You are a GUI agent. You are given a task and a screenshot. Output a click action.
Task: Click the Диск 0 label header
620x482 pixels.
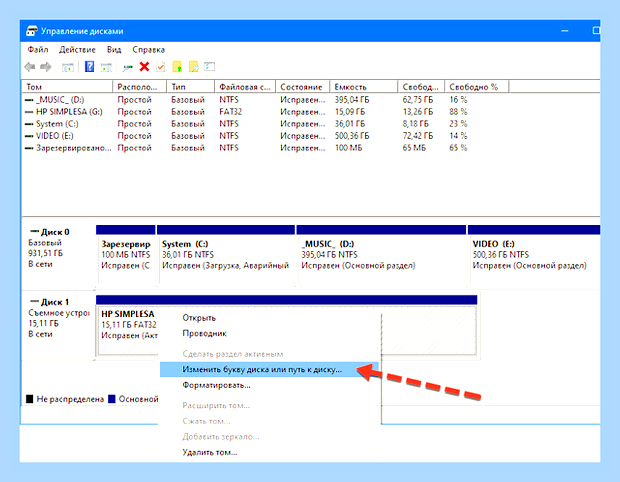[55, 232]
